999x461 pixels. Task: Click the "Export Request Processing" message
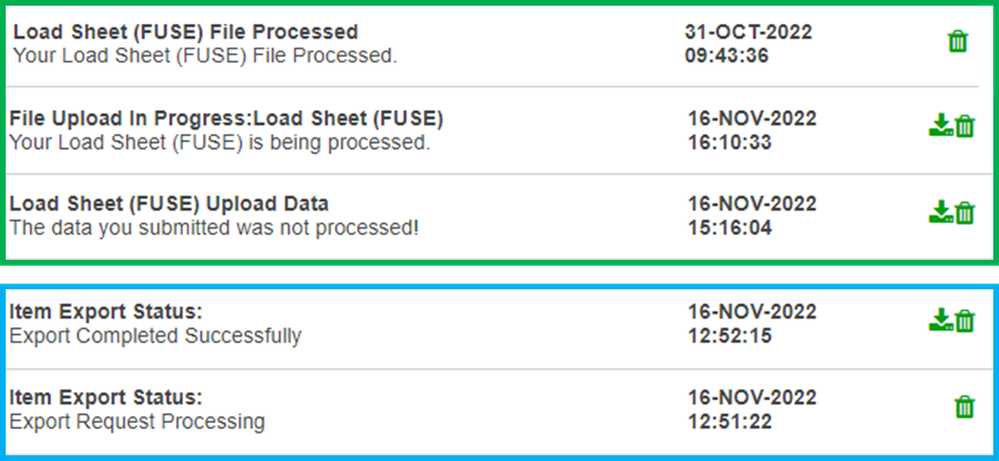click(x=137, y=422)
